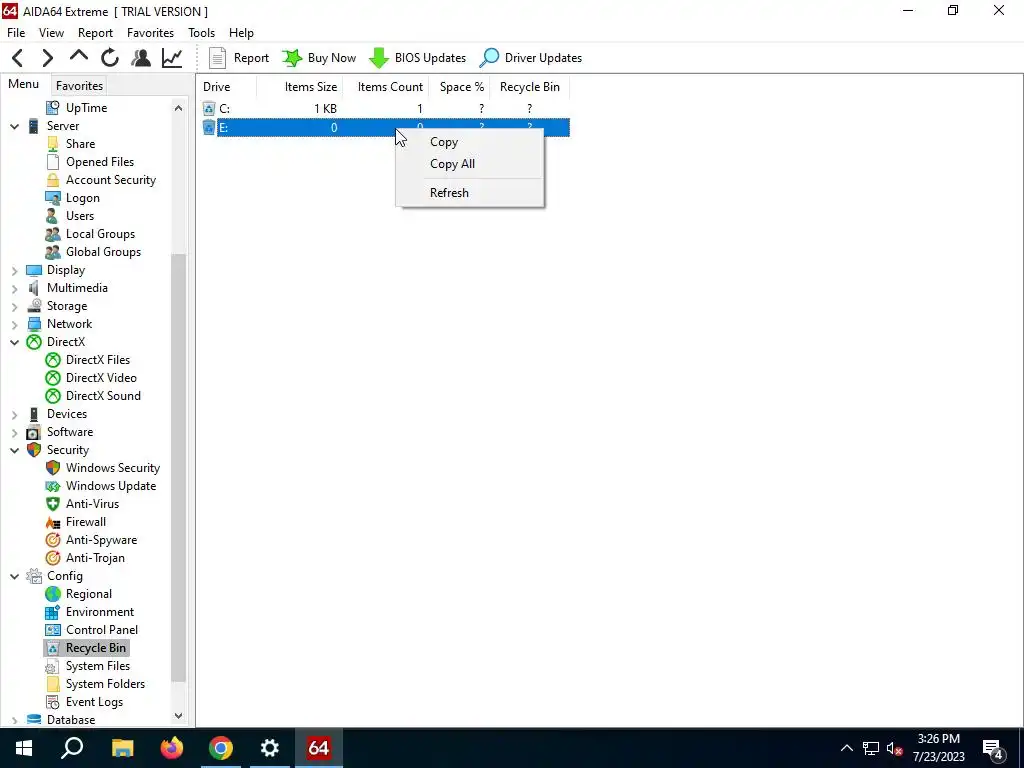Select UpTime in the tree
Screen dimensions: 1024x768
pyautogui.click(x=86, y=108)
